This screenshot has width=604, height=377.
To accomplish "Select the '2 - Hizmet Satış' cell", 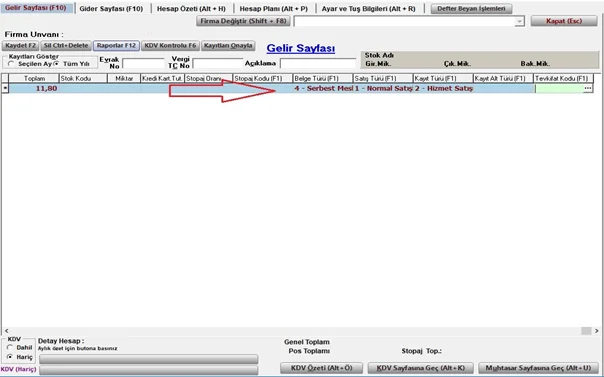I will point(443,89).
